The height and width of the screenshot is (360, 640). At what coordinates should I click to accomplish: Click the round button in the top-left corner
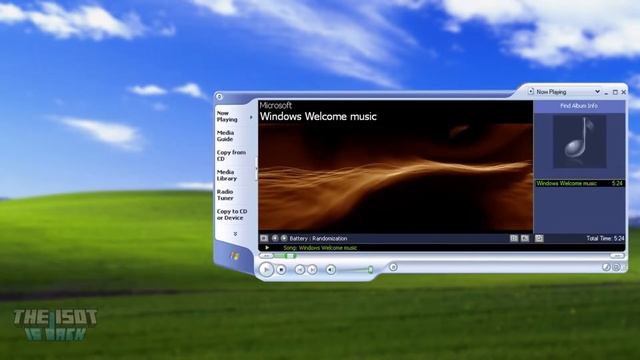tap(219, 97)
